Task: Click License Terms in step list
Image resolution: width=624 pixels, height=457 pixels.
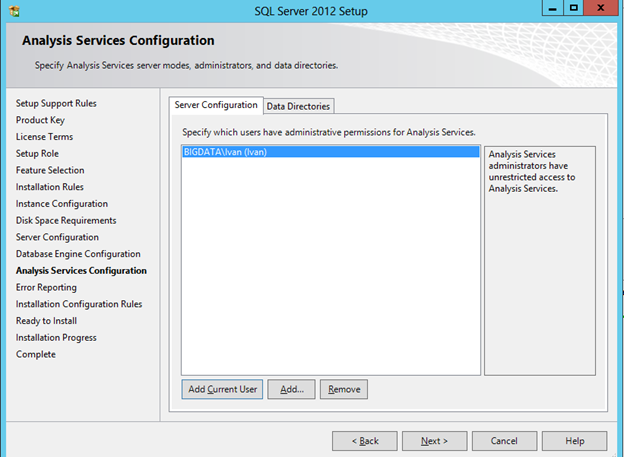Action: (x=45, y=137)
